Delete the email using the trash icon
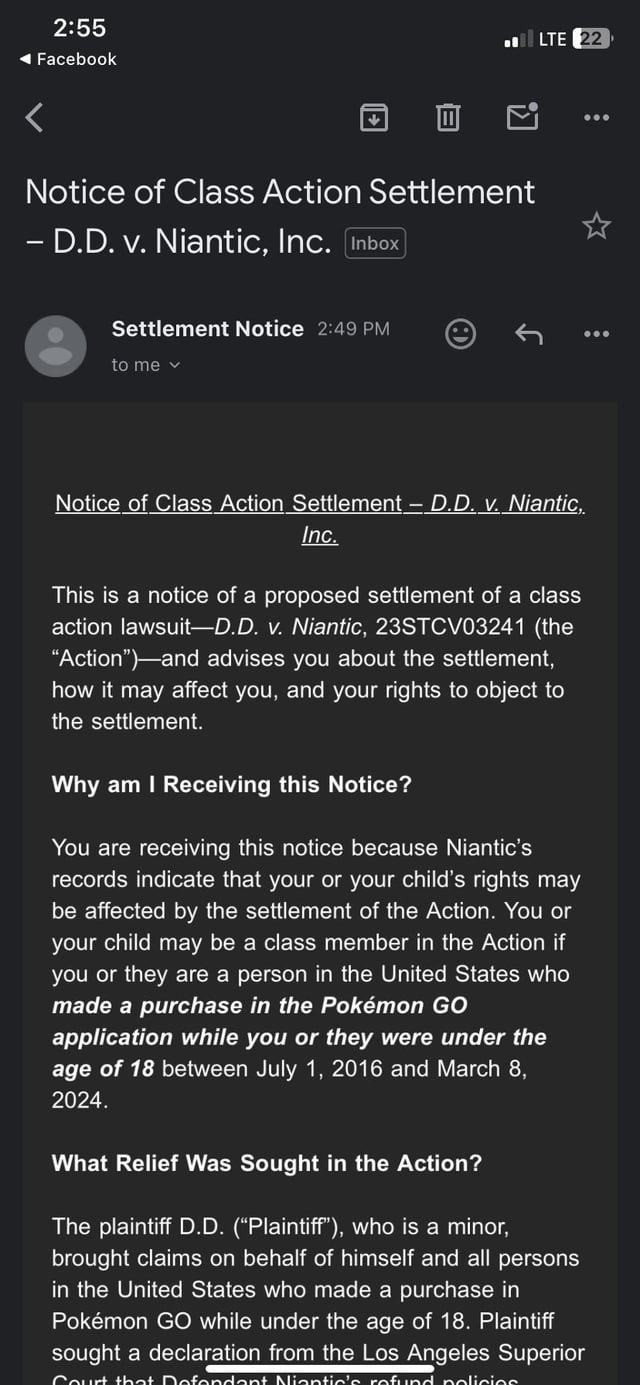 [x=448, y=118]
